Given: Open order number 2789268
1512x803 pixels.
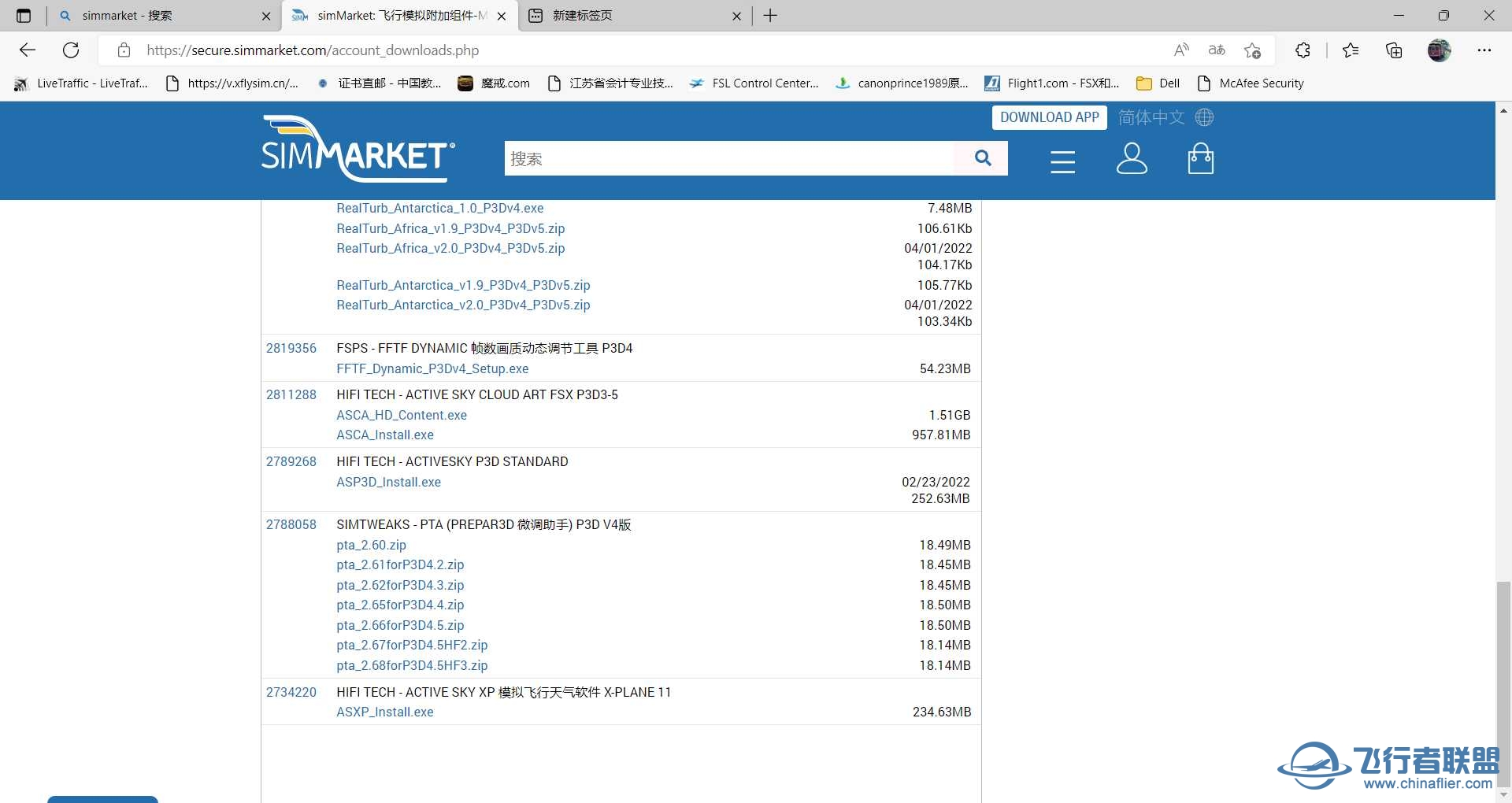Looking at the screenshot, I should (x=291, y=461).
